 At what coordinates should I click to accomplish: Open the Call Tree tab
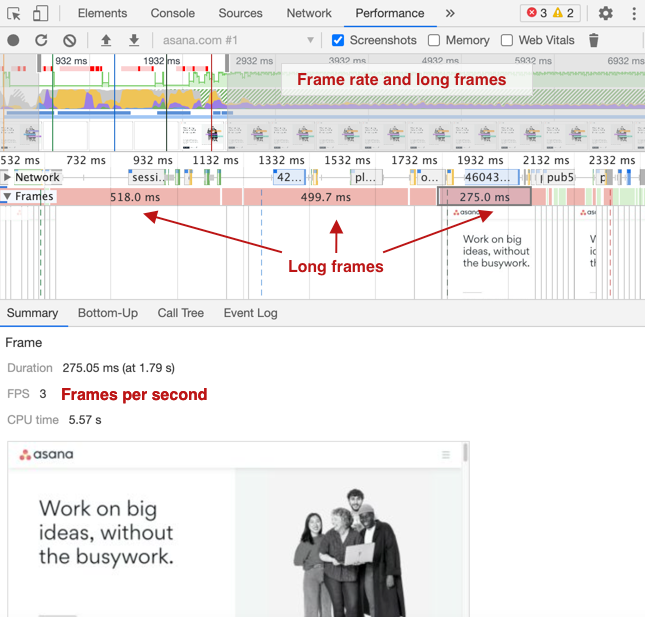[x=181, y=313]
